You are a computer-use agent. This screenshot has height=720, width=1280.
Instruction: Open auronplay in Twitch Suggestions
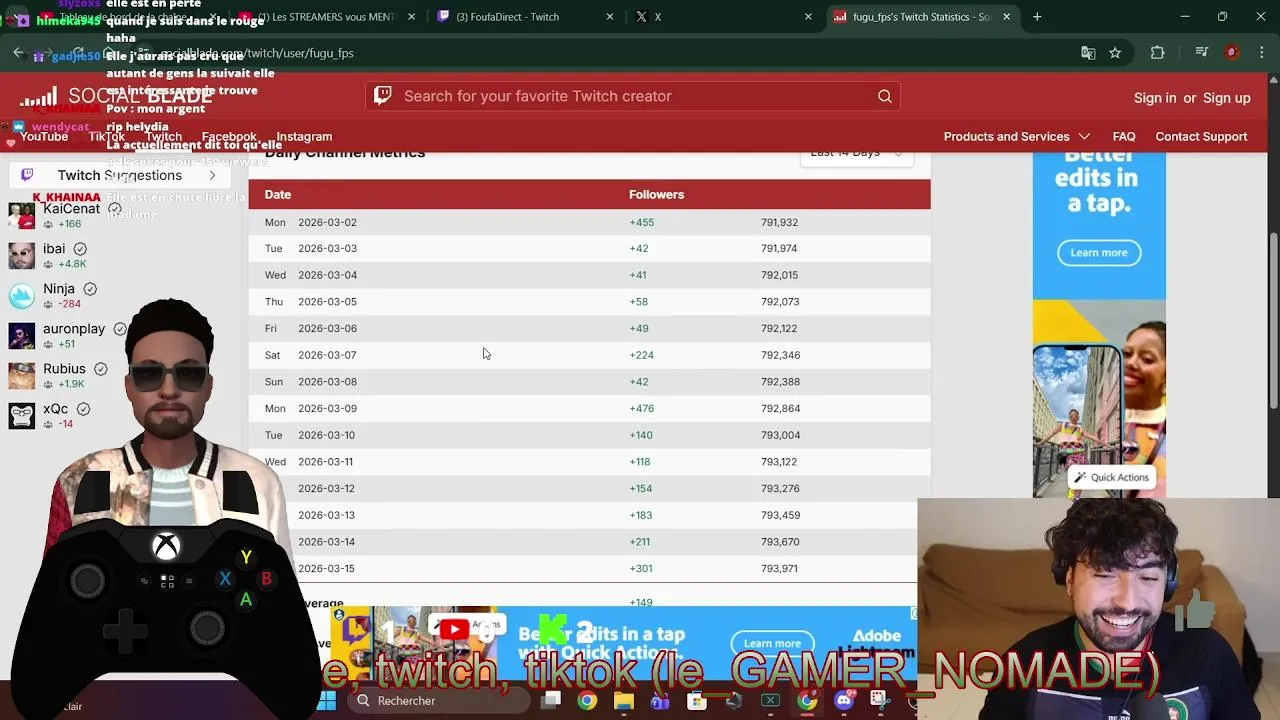tap(74, 328)
